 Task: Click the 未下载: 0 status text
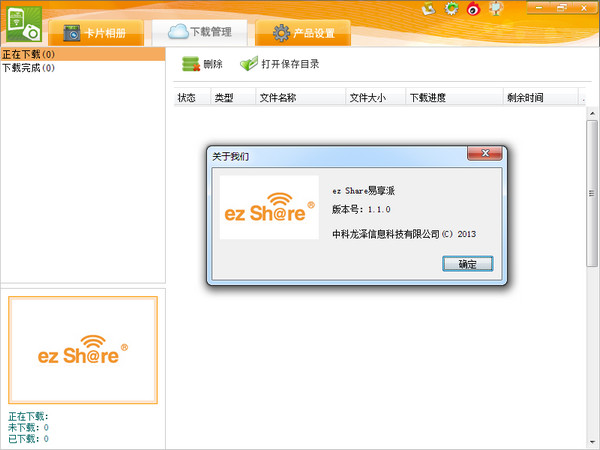pos(28,427)
